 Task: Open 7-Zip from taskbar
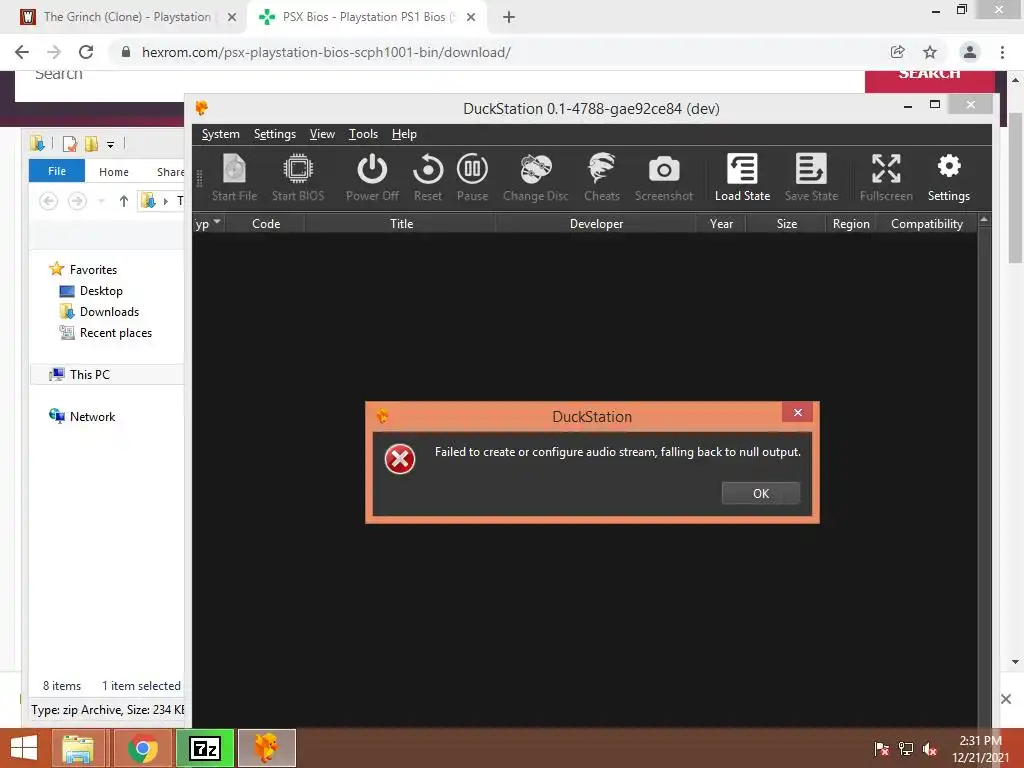click(x=205, y=748)
